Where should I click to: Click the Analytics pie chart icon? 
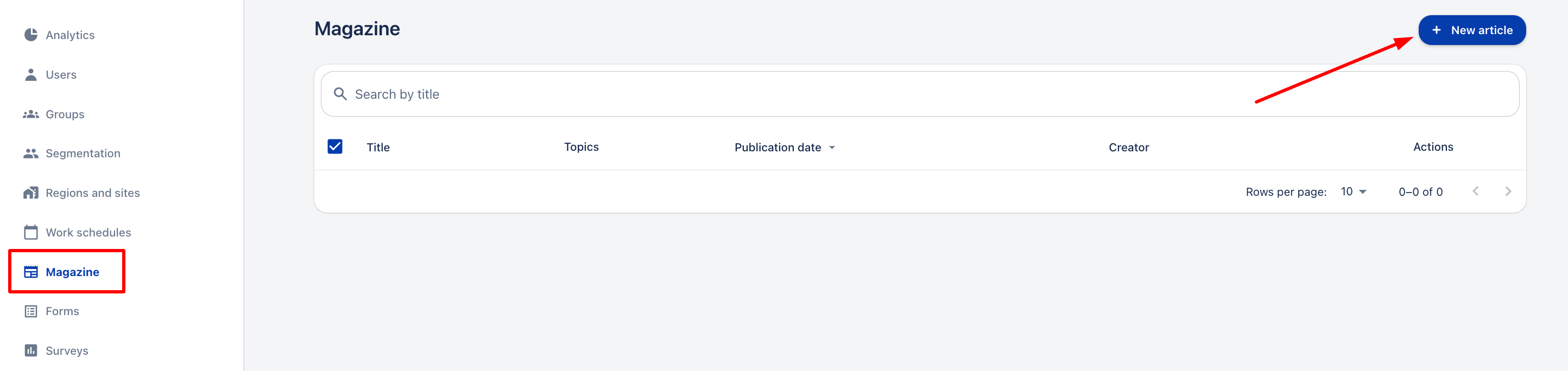tap(30, 35)
